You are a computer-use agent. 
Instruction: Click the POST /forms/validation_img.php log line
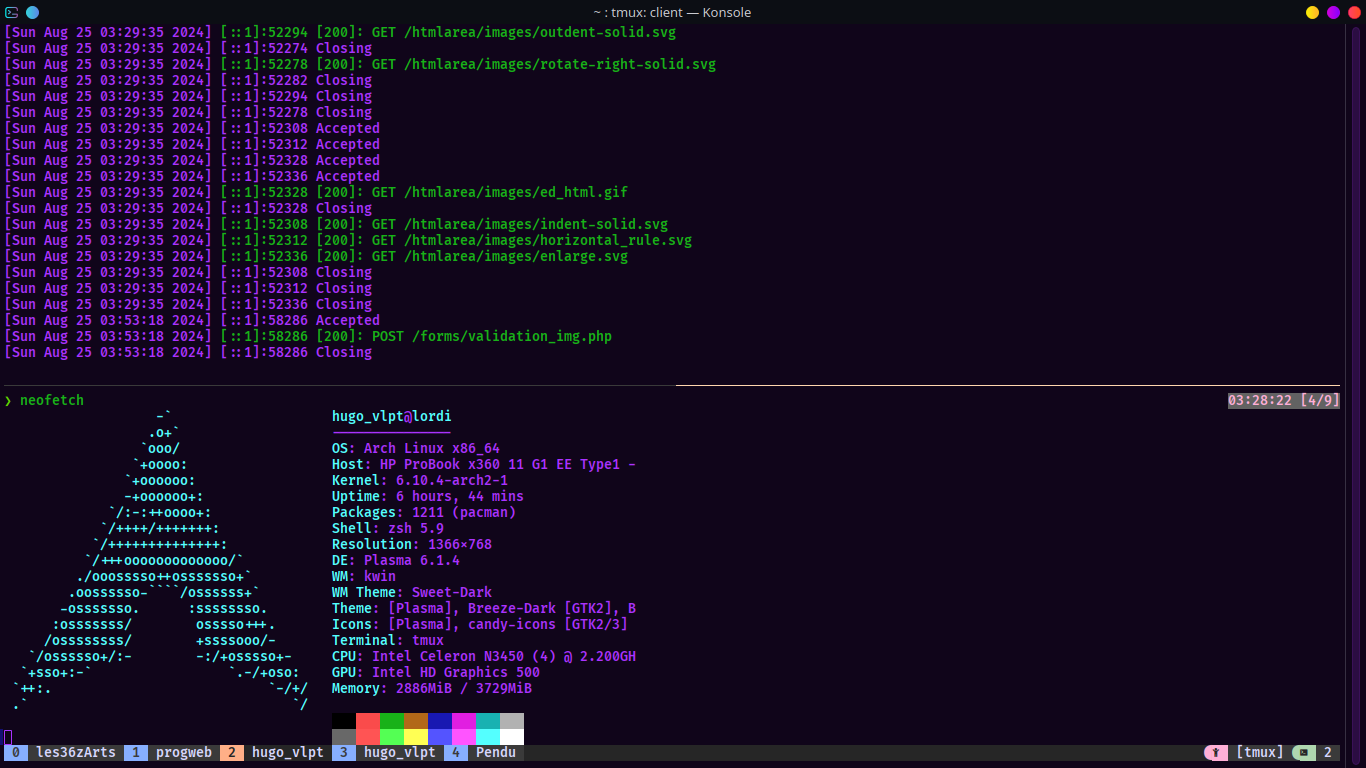(x=308, y=336)
